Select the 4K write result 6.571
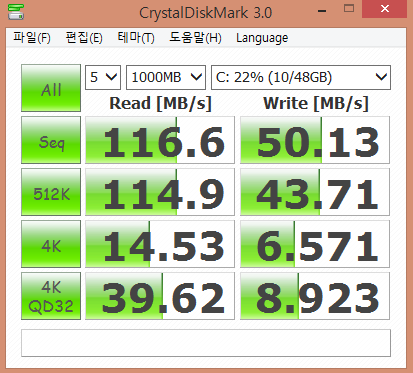 (x=315, y=244)
